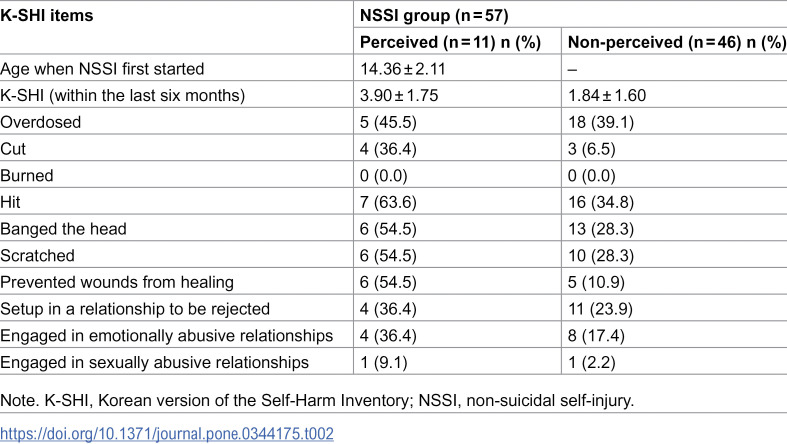This screenshot has height=444, width=787.
Task: Click the Overdosed row label
Action: (41, 122)
